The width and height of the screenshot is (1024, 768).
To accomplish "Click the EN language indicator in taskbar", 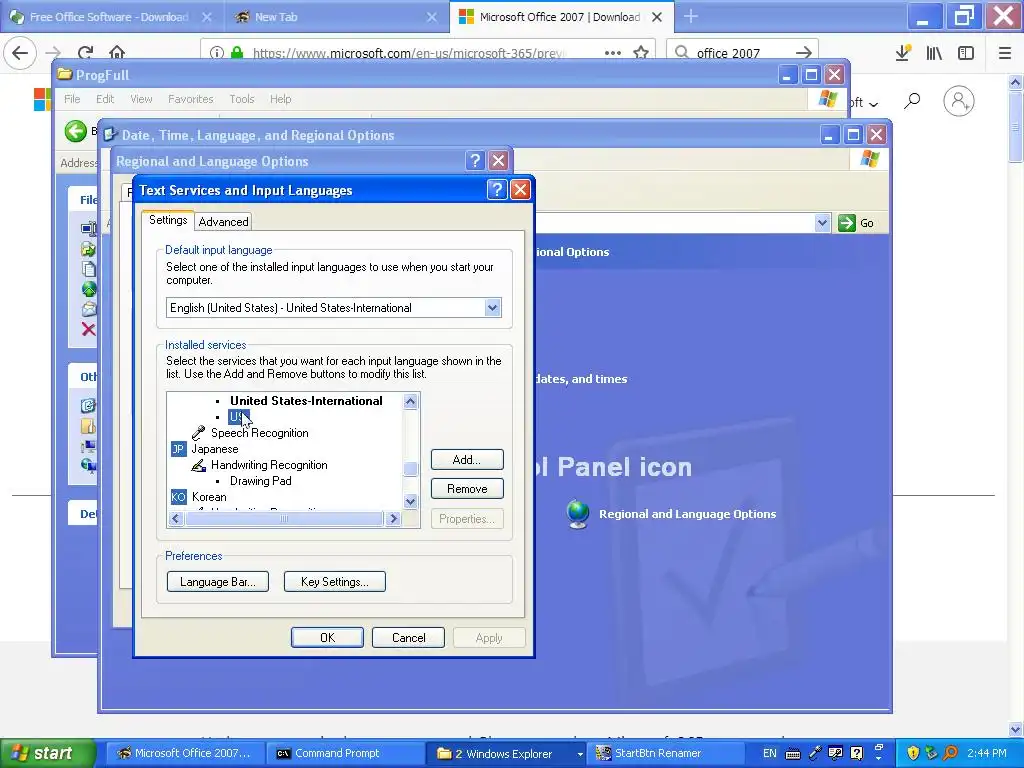I will pyautogui.click(x=770, y=754).
